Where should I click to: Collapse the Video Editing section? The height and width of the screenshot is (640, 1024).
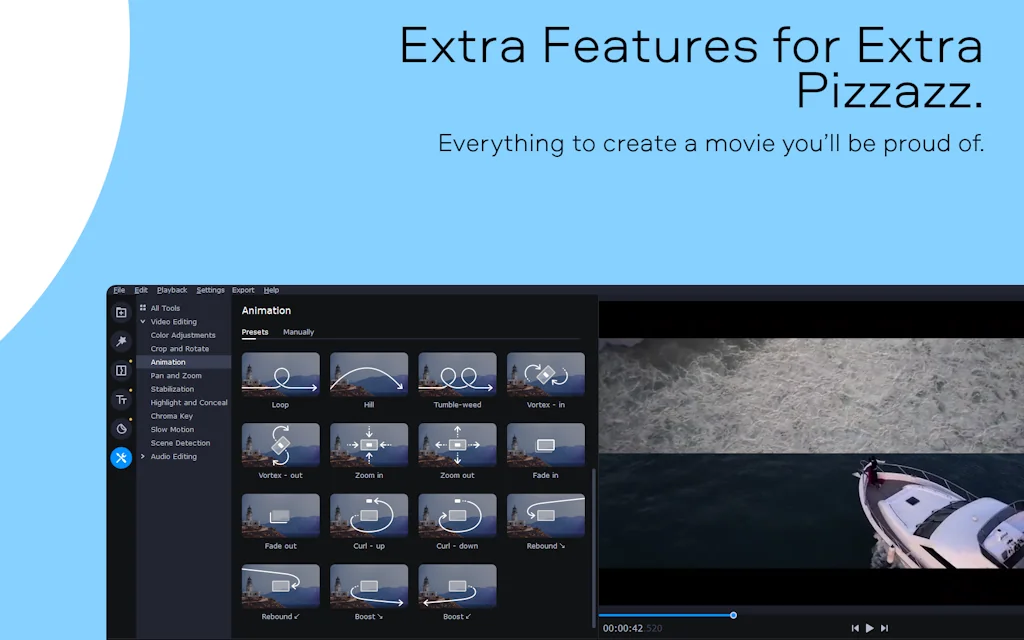point(143,321)
